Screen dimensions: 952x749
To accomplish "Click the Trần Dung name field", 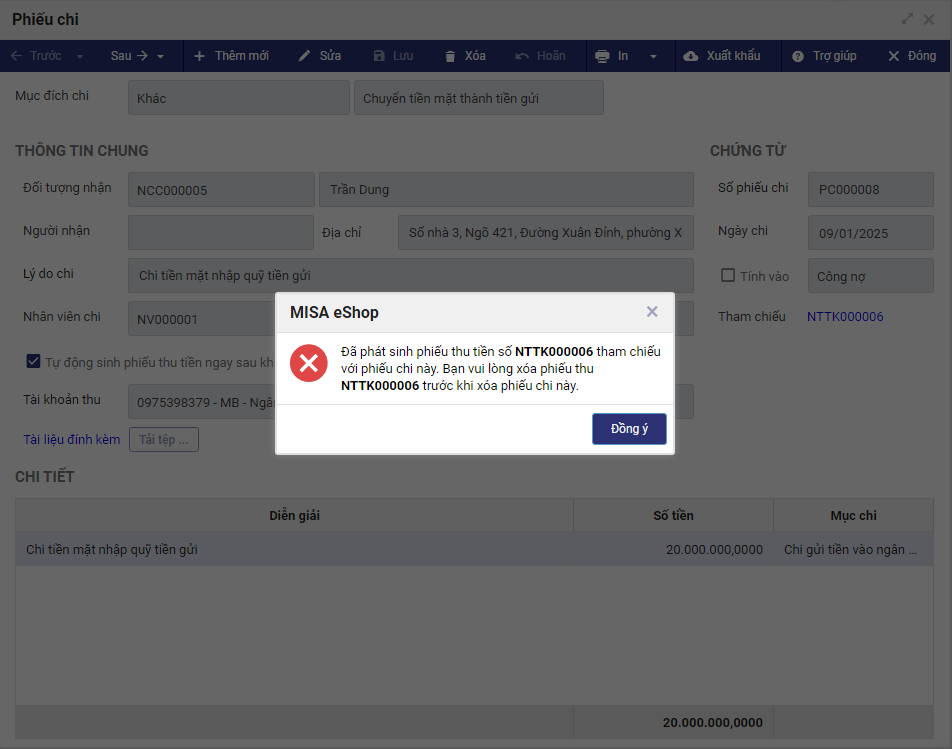I will click(x=506, y=189).
